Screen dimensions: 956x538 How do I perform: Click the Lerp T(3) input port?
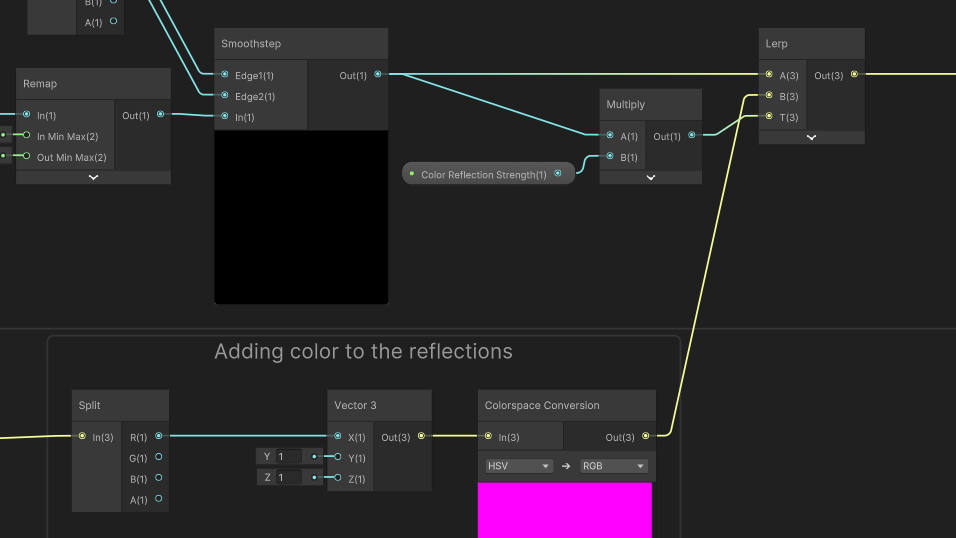pos(769,116)
